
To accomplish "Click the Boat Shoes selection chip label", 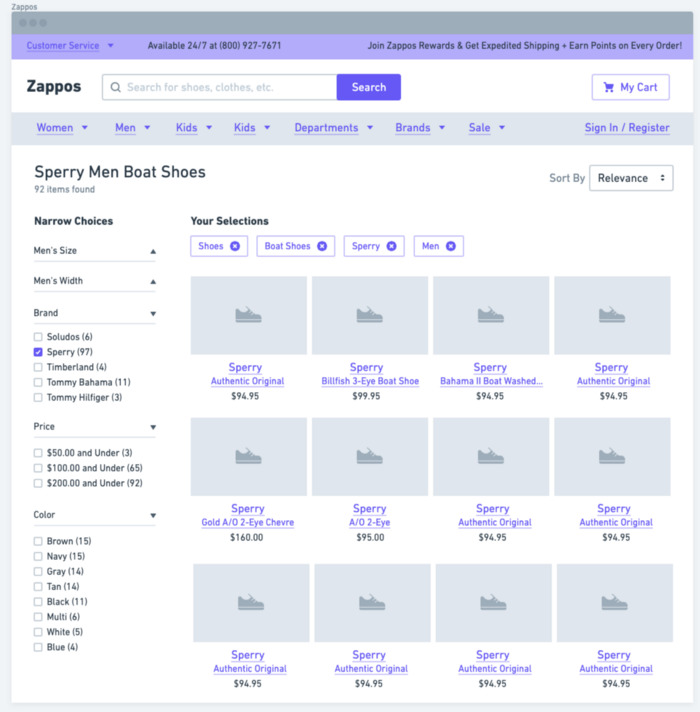I will pos(287,246).
